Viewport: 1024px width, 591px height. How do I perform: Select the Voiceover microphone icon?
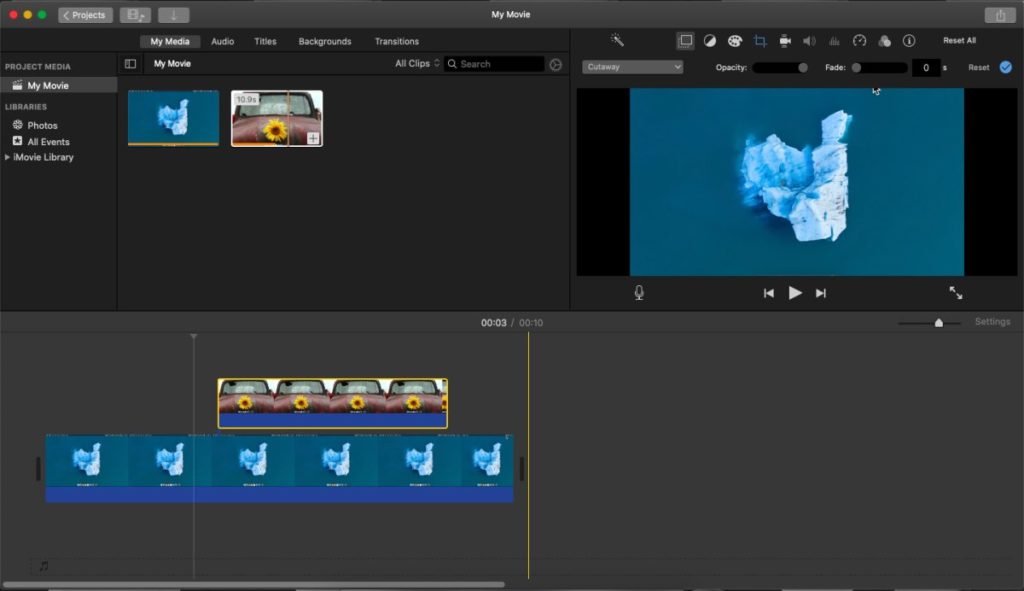coord(638,292)
